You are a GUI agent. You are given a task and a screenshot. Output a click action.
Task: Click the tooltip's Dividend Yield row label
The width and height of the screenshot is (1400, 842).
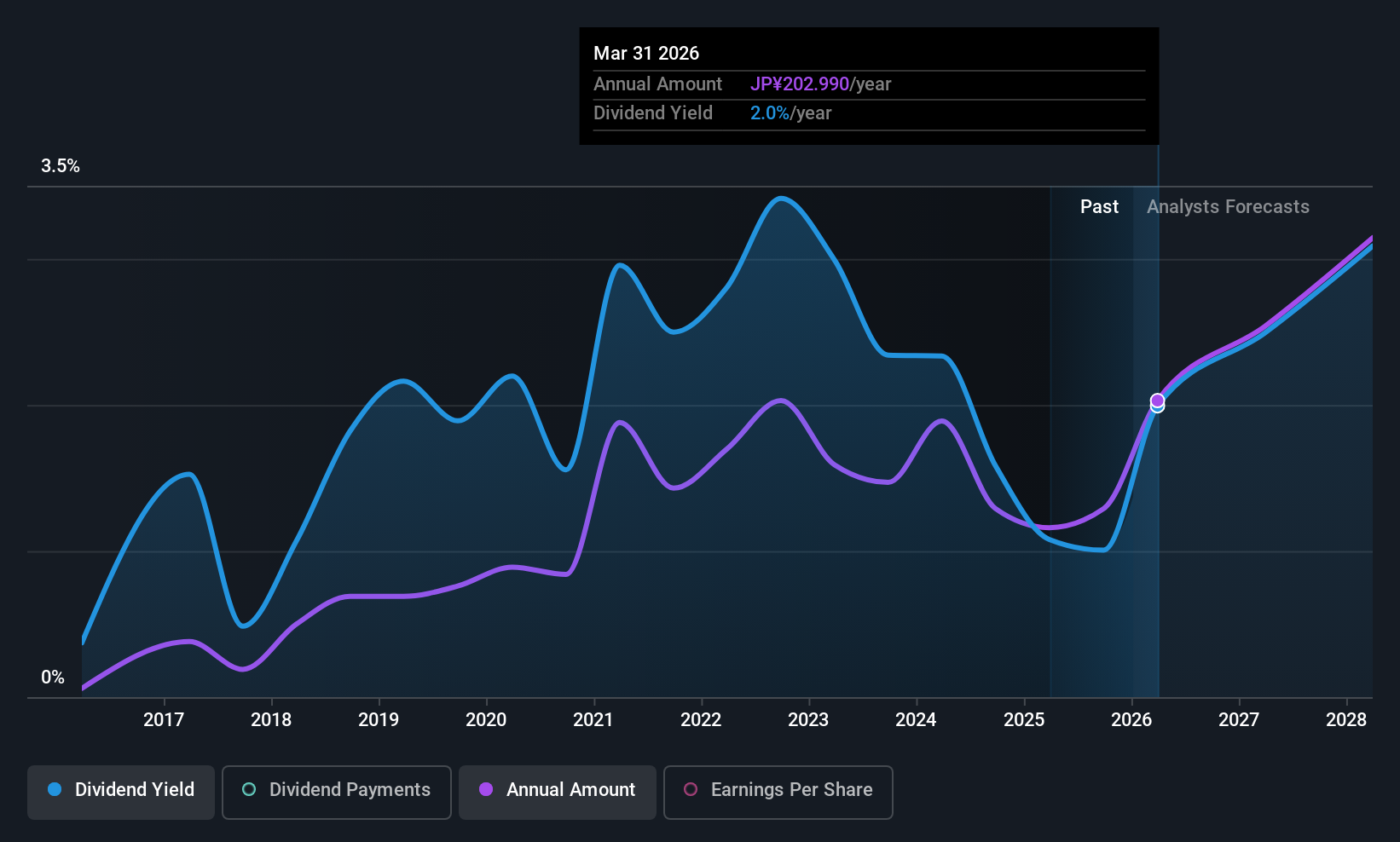[653, 113]
